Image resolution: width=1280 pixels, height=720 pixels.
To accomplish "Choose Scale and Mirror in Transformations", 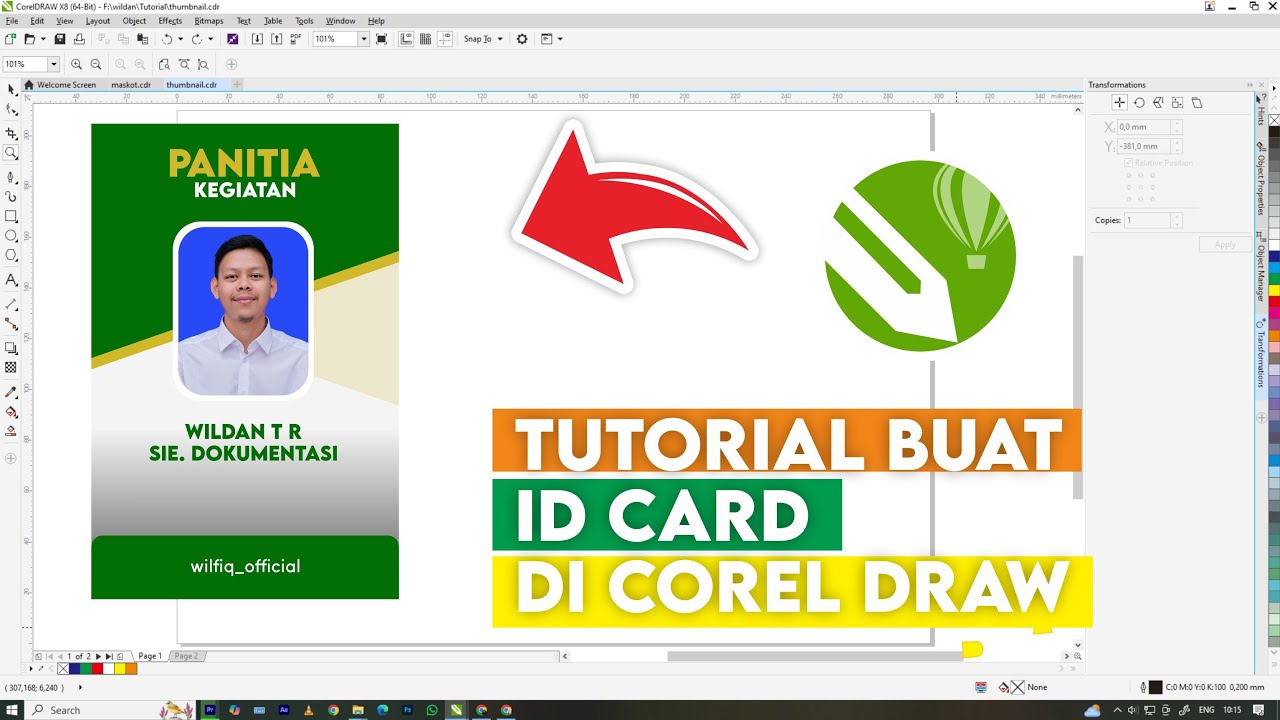I will coord(1158,103).
